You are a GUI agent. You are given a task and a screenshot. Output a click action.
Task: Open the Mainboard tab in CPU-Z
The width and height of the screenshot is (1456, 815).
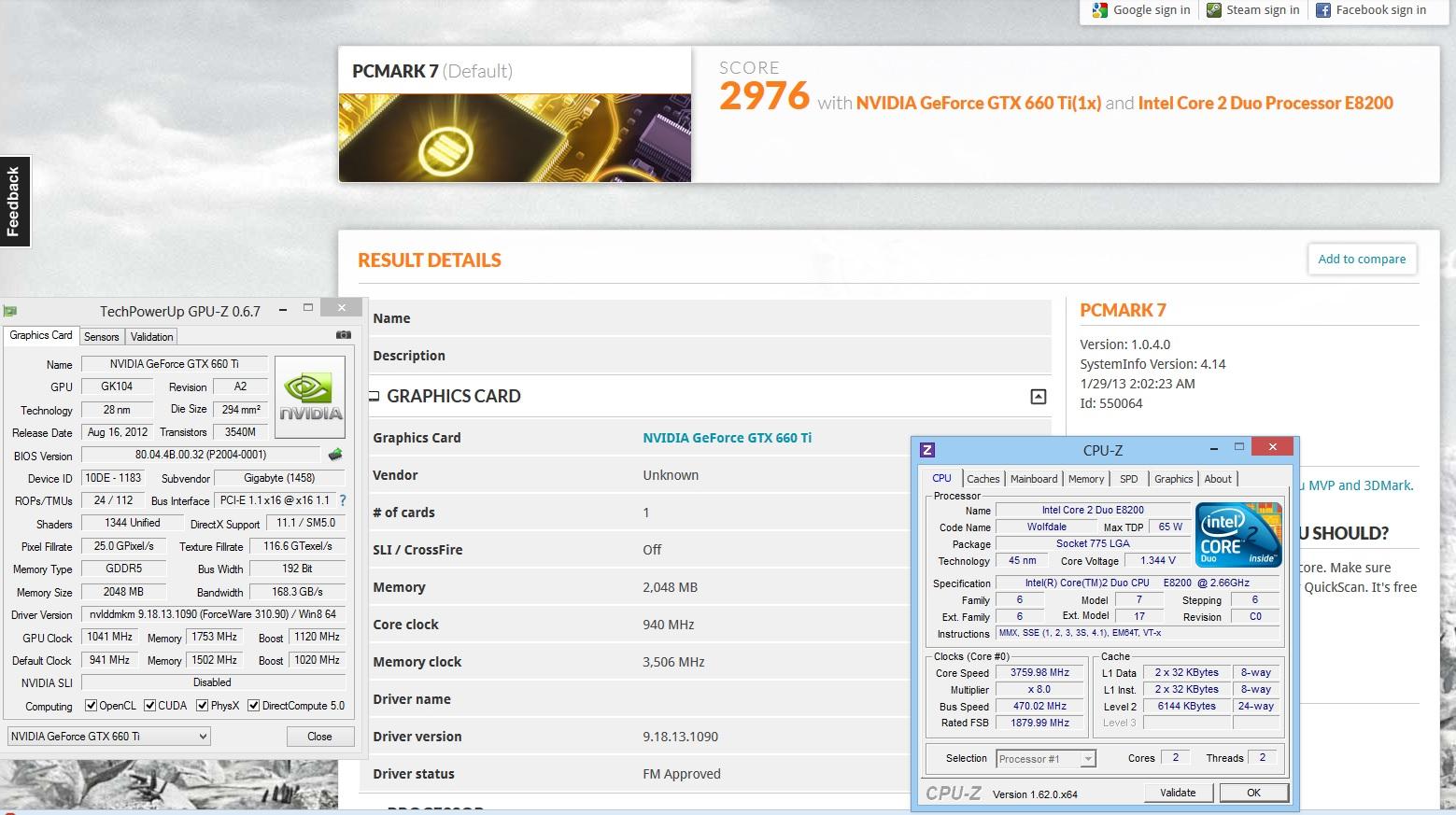click(1034, 479)
